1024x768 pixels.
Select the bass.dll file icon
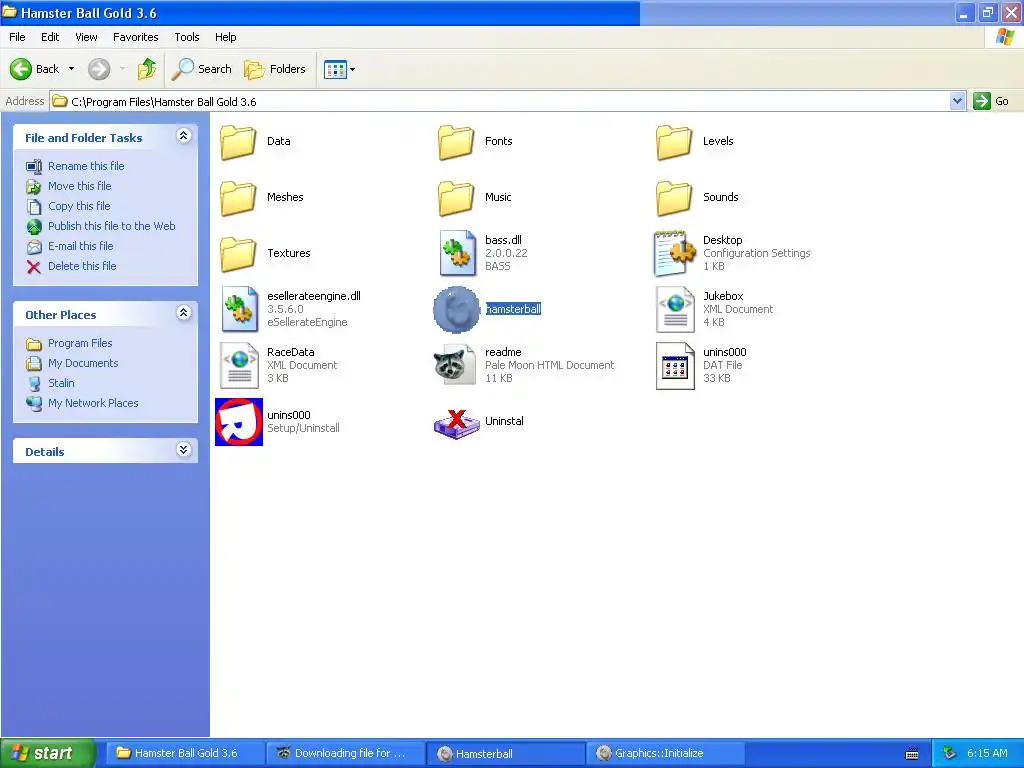coord(457,253)
